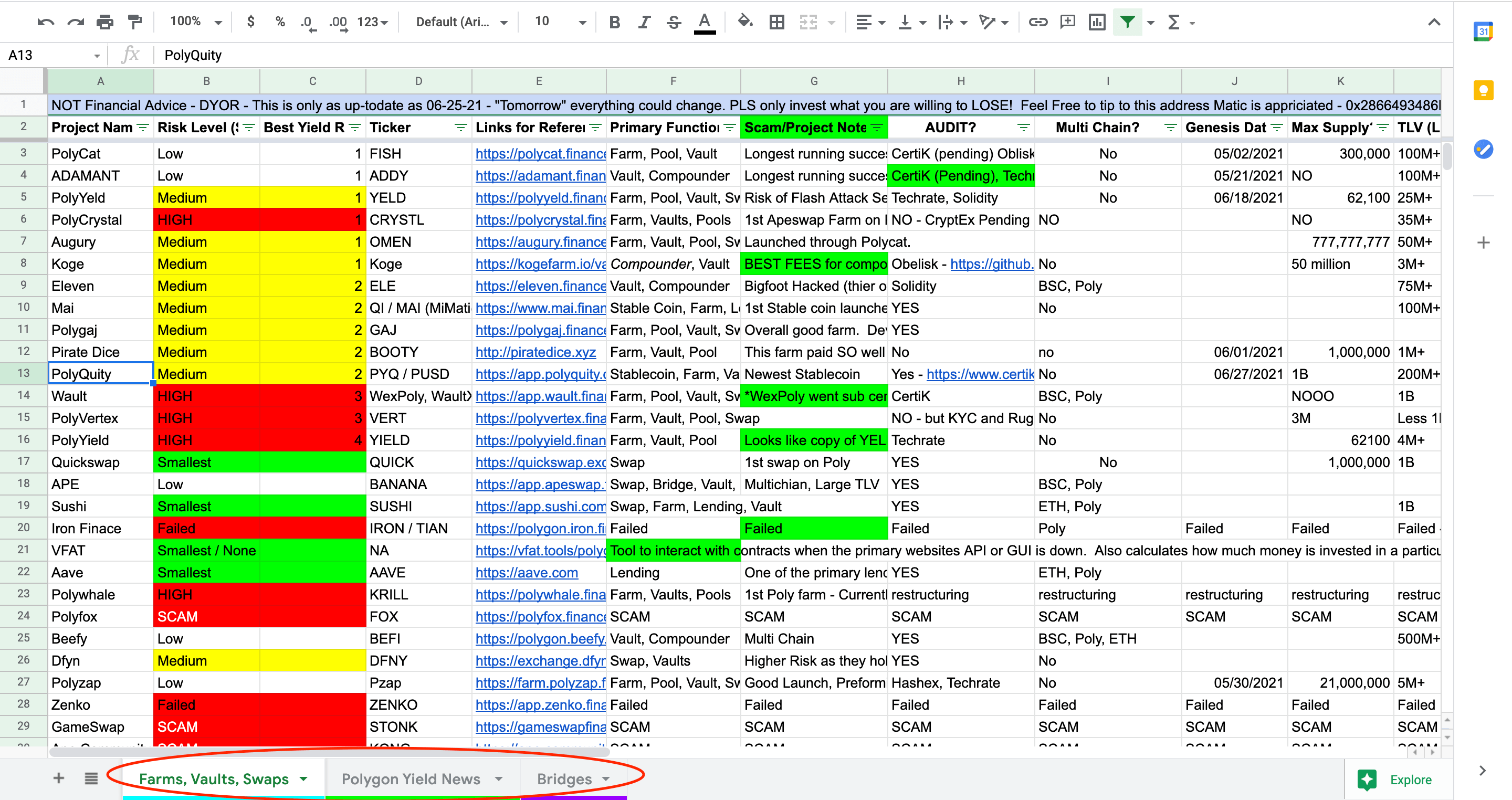
Task: Select the Print icon
Action: 105,22
